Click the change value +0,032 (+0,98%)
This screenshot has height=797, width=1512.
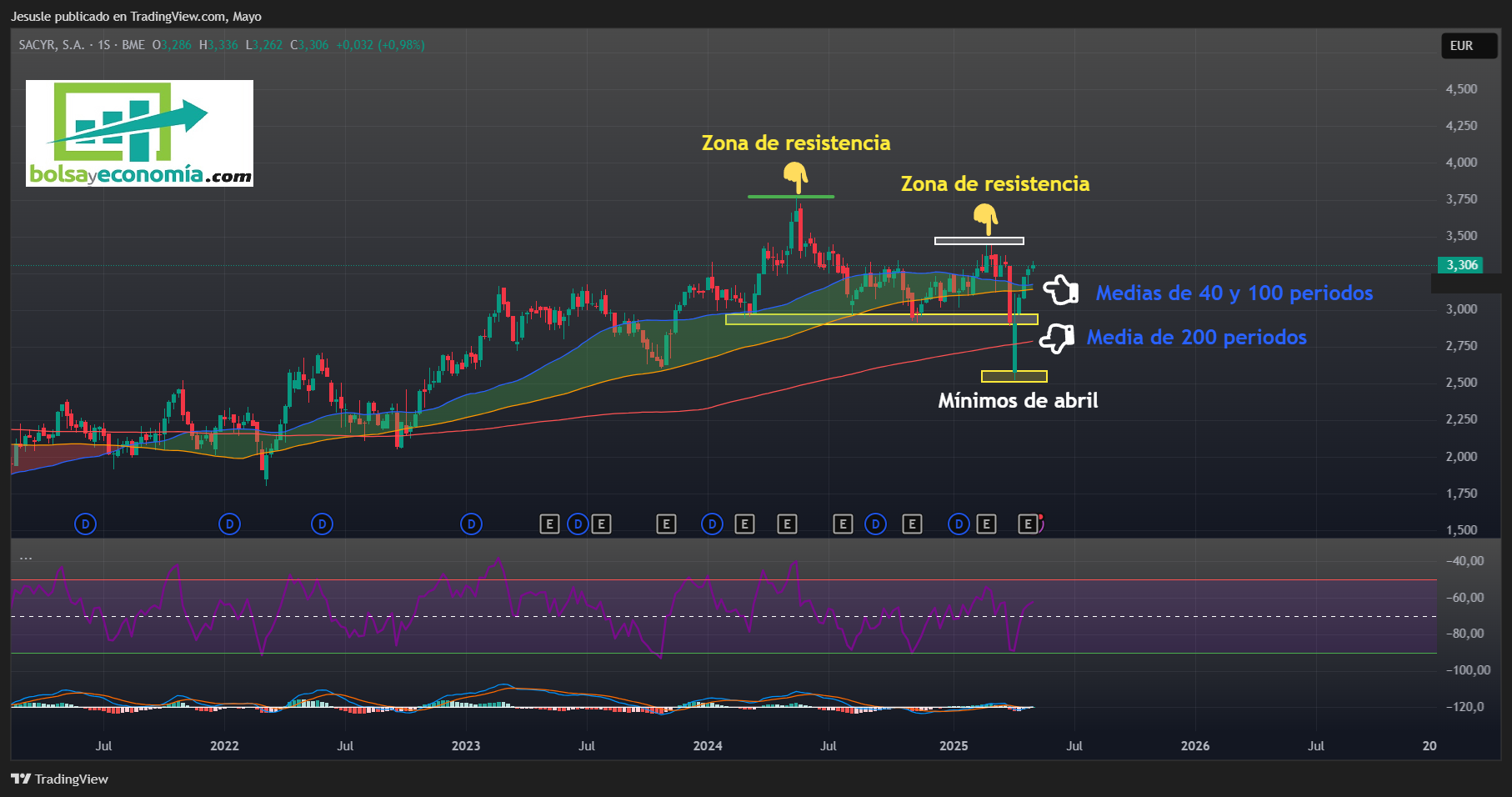coord(380,45)
